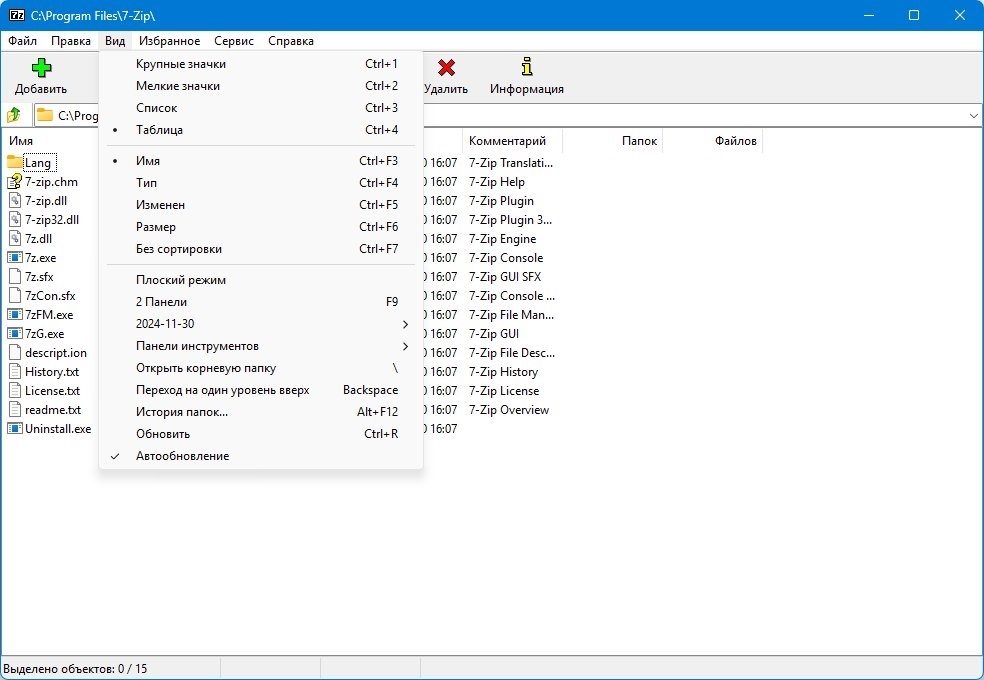Sort by Изменен in the menu
Viewport: 984px width, 680px height.
coord(260,205)
